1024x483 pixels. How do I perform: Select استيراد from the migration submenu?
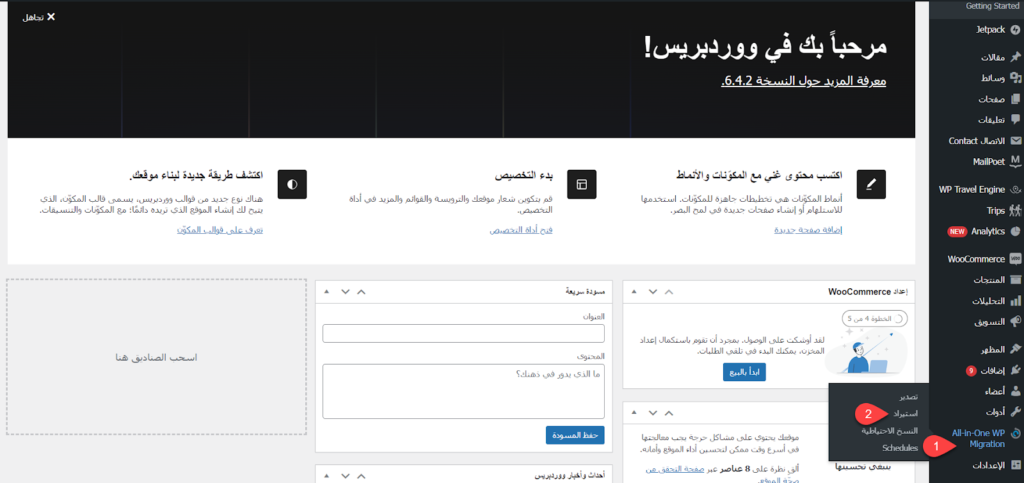coord(906,414)
